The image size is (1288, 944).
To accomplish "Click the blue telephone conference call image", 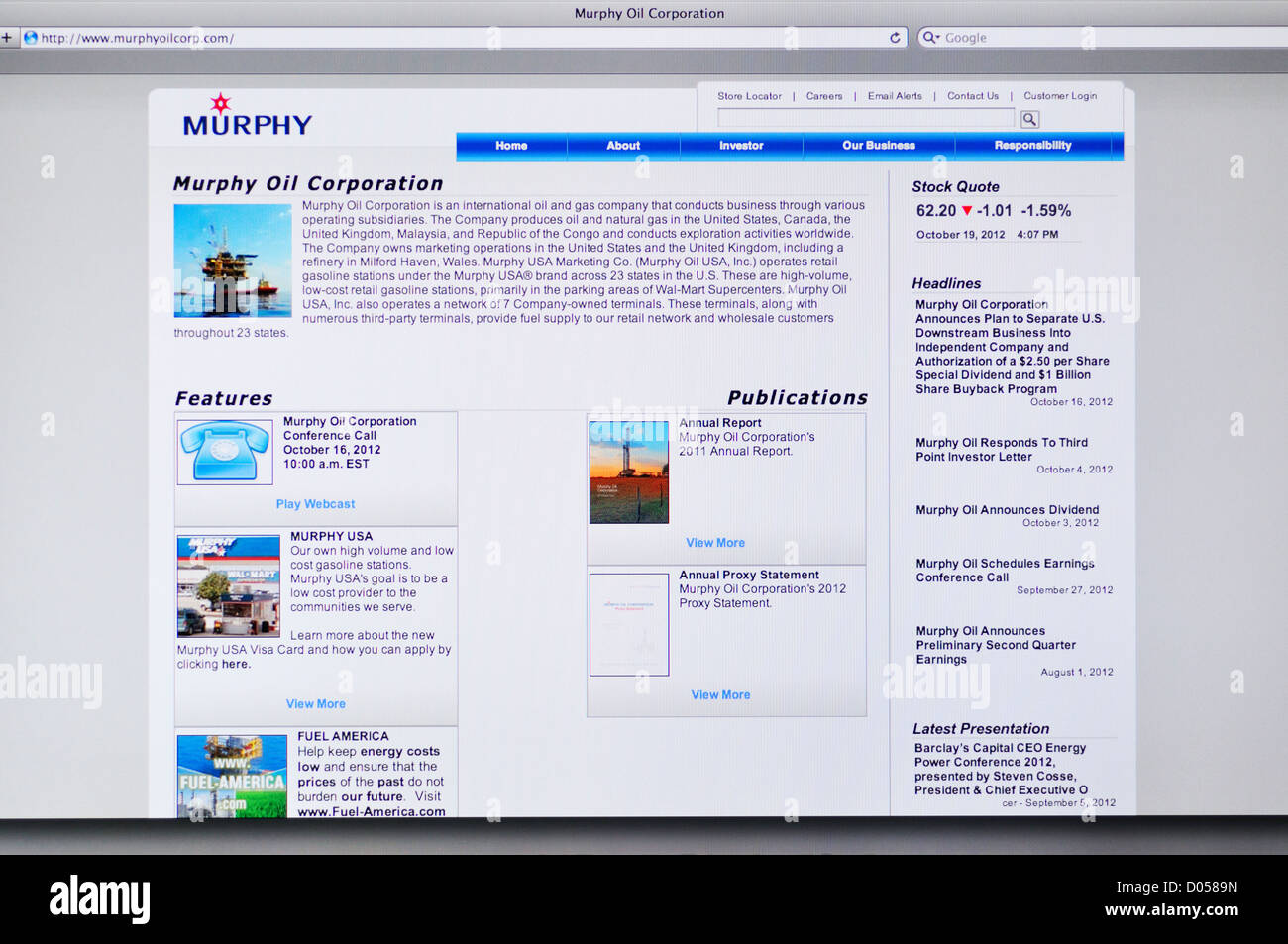I will (225, 452).
